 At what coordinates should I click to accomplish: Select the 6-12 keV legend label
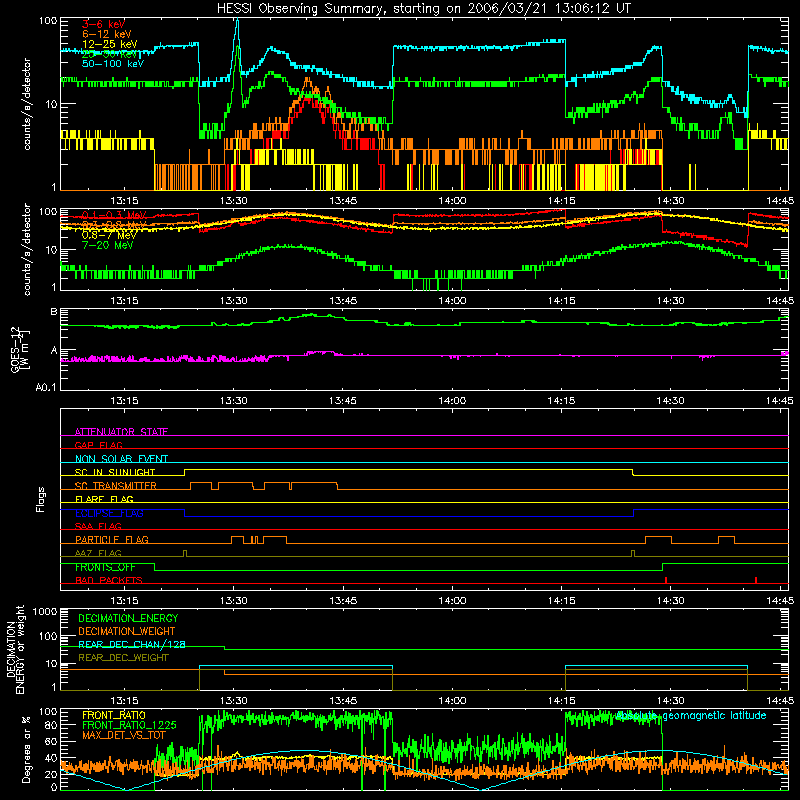(107, 34)
